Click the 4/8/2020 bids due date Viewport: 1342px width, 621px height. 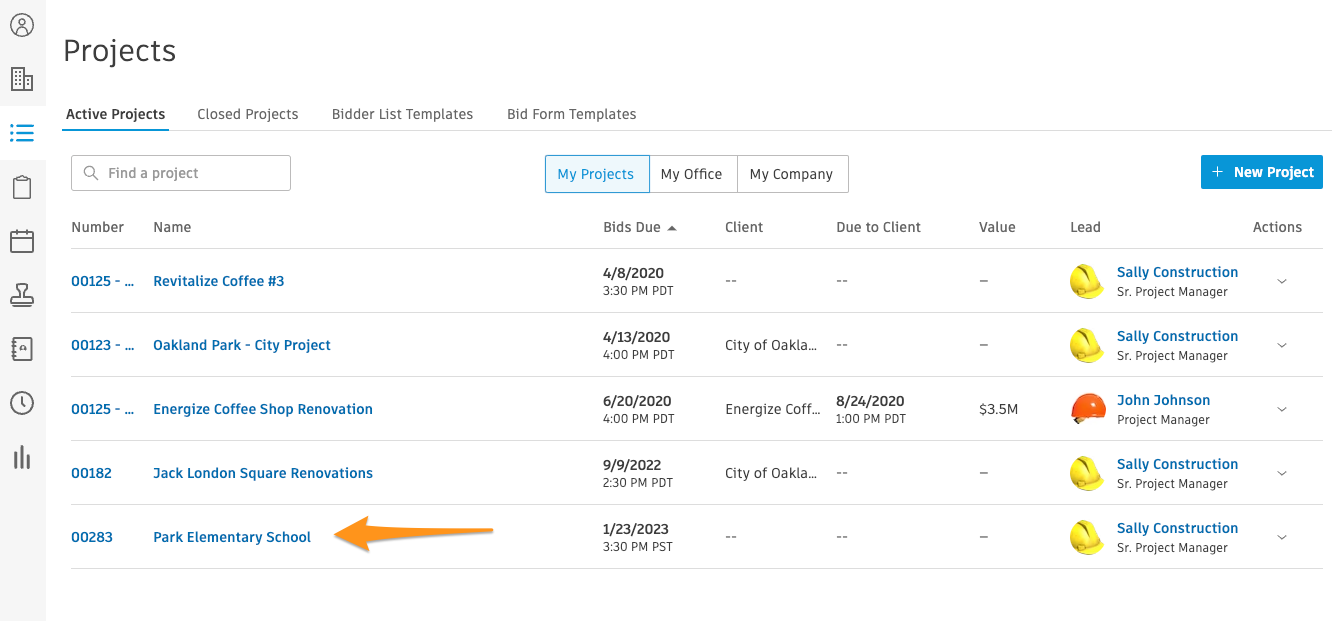(634, 272)
